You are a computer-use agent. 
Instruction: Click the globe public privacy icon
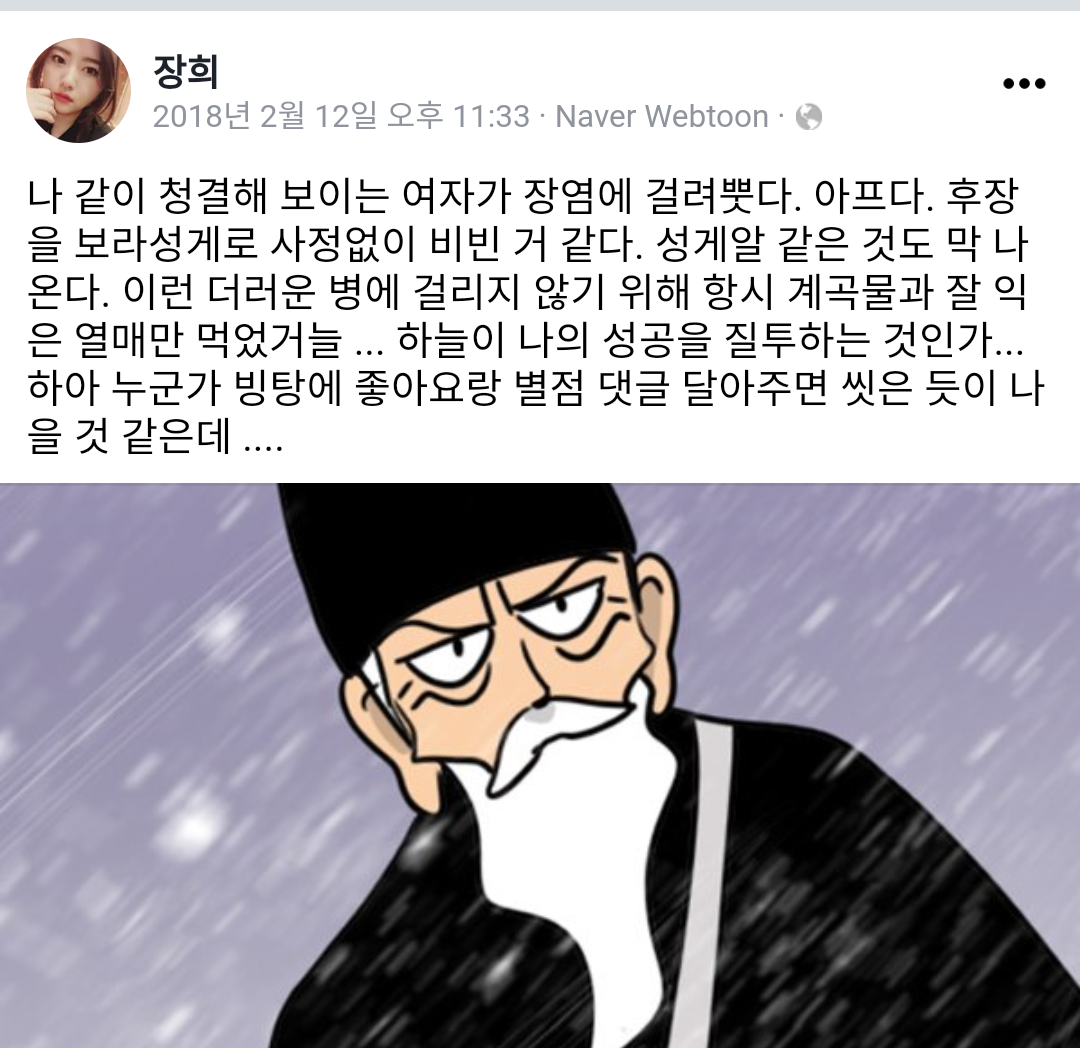809,117
